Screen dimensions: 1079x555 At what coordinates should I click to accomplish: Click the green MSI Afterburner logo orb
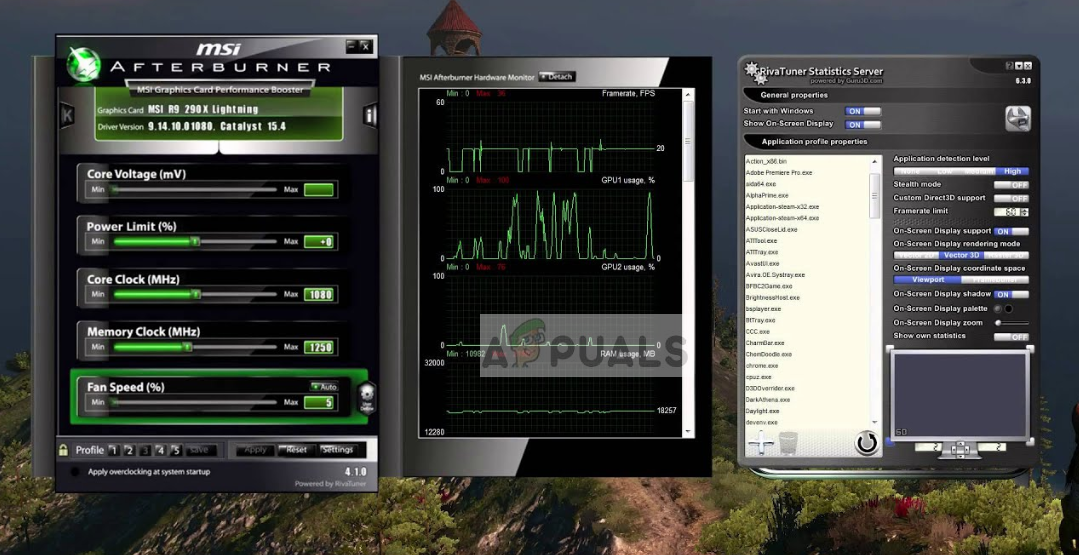[83, 64]
